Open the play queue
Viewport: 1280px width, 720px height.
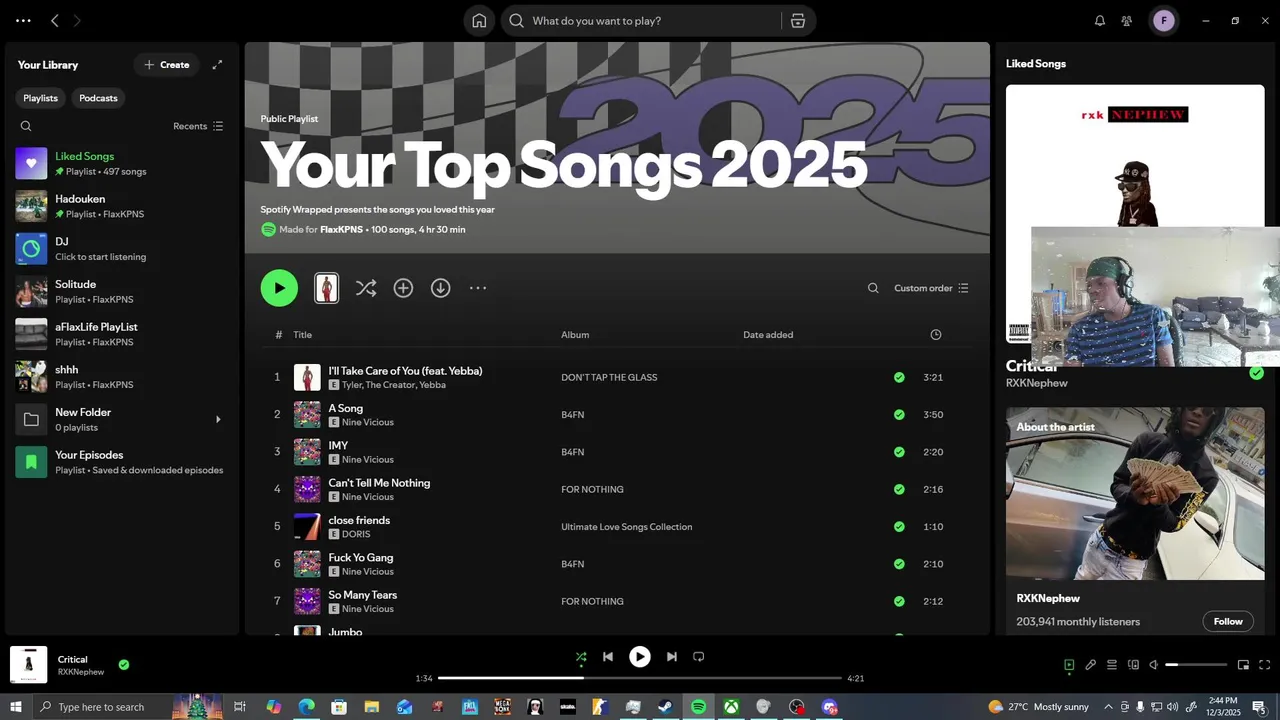point(1111,665)
